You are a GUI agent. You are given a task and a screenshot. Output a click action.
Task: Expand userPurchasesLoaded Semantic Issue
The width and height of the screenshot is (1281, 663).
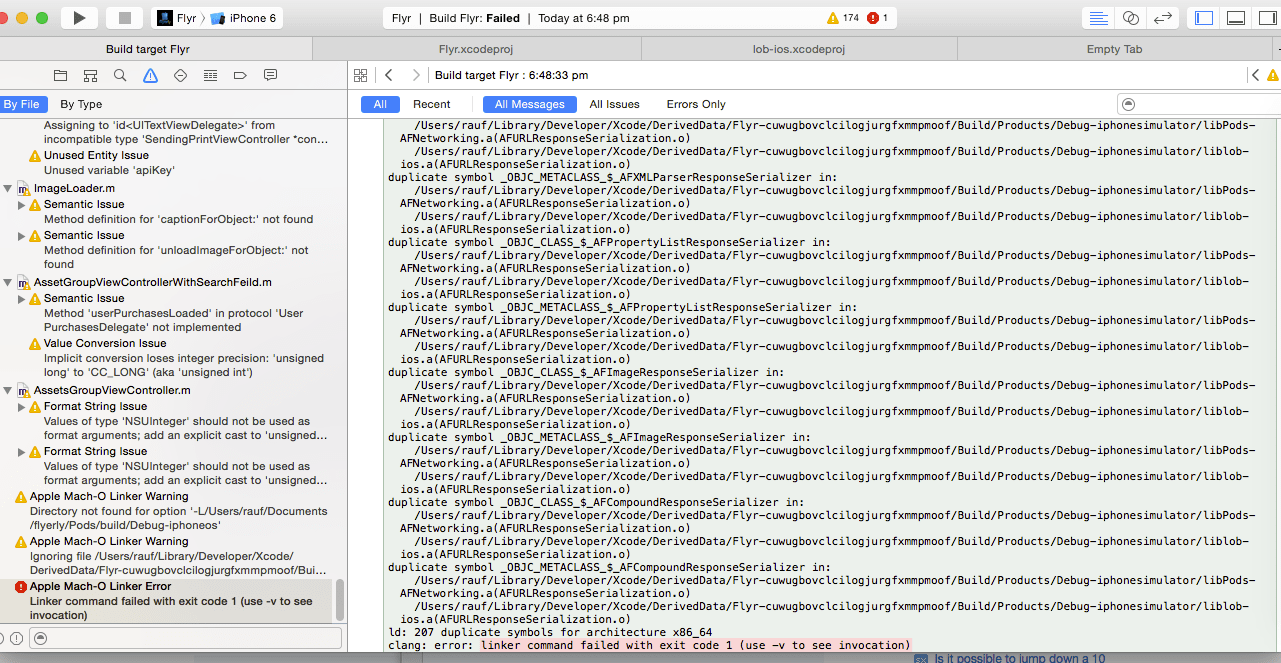point(22,298)
